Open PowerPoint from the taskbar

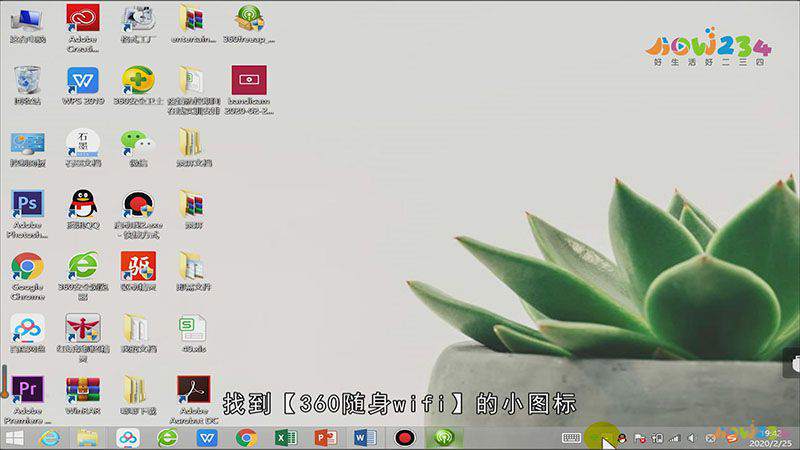click(x=326, y=438)
